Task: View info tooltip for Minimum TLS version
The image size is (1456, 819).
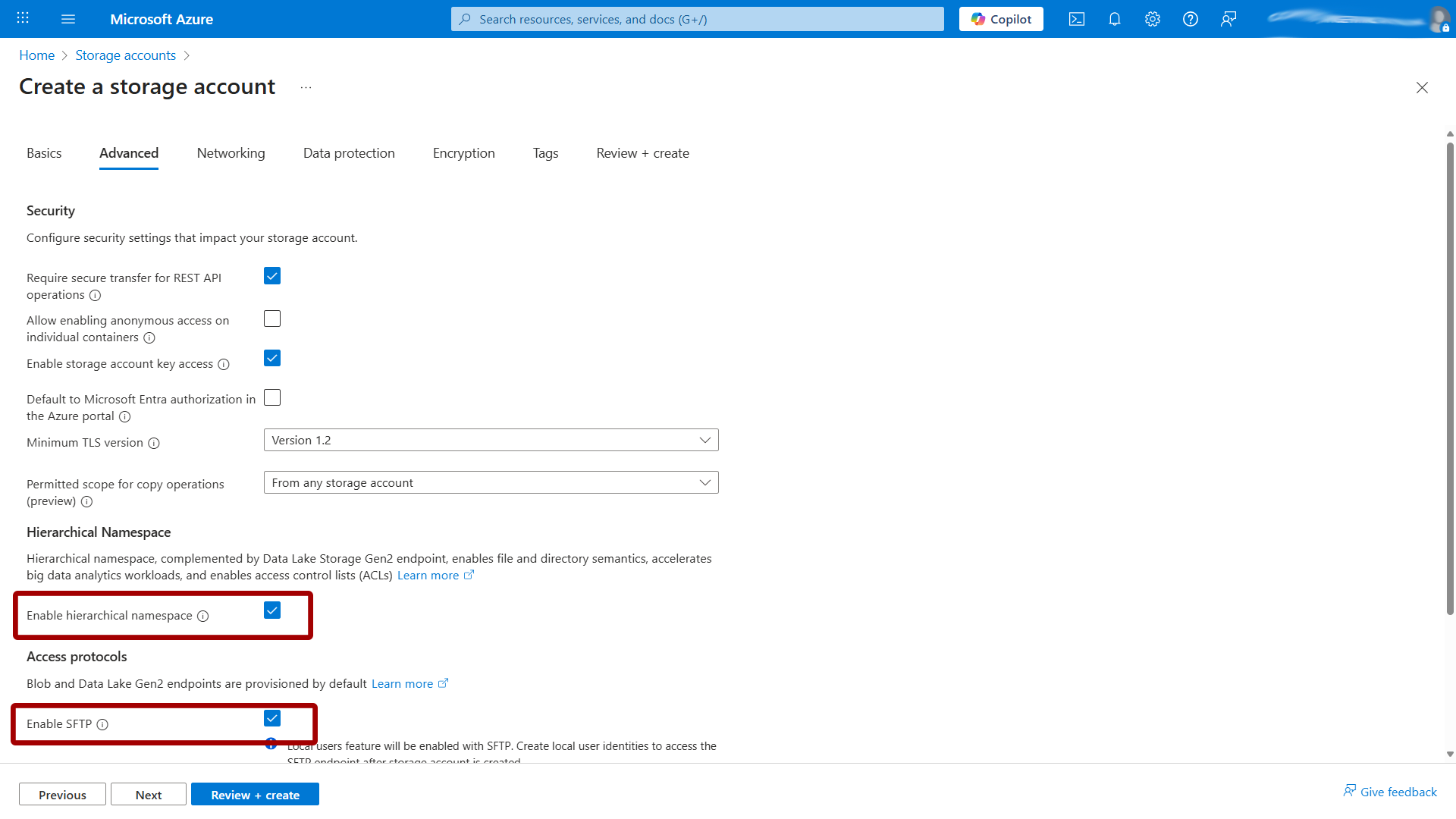Action: tap(154, 443)
